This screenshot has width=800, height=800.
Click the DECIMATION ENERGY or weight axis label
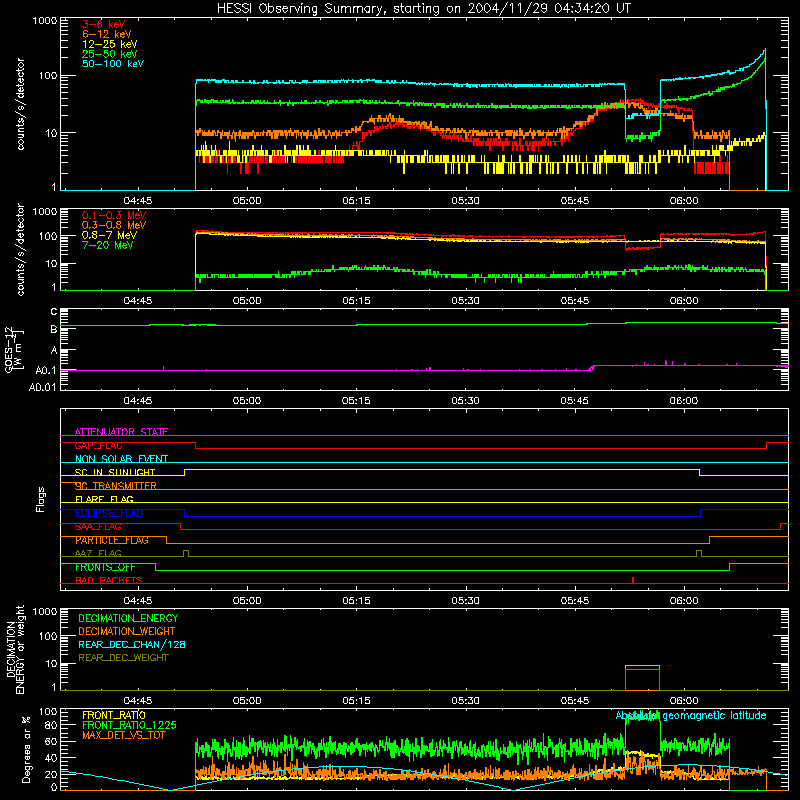pyautogui.click(x=15, y=649)
